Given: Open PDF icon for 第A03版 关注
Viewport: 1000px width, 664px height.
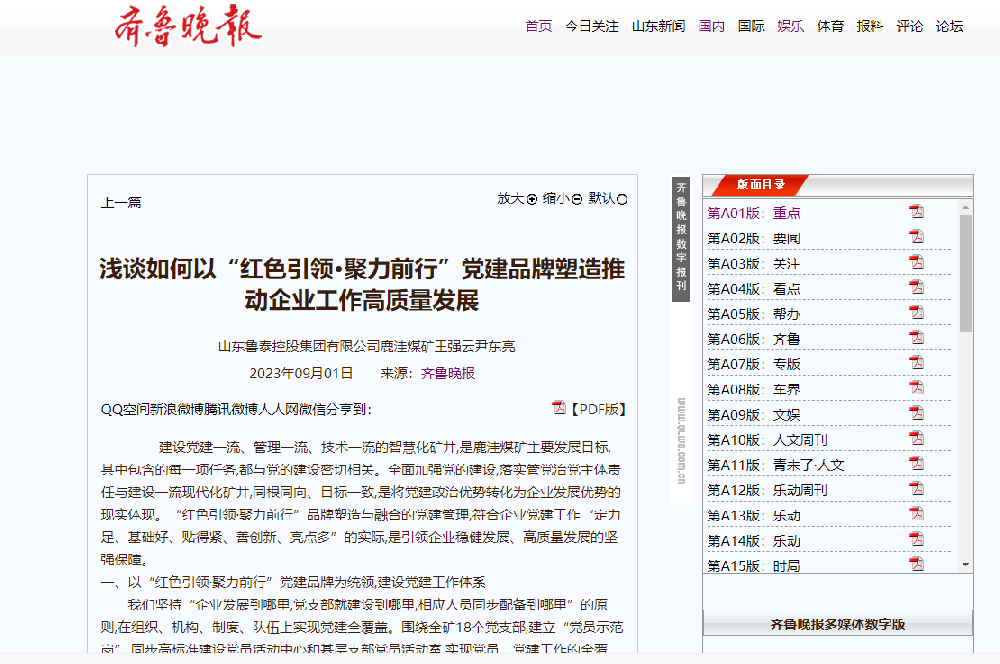Looking at the screenshot, I should (x=916, y=262).
